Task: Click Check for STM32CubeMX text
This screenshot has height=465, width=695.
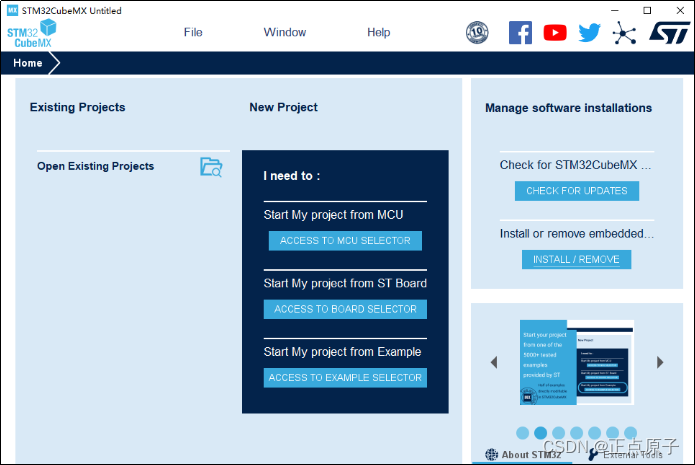Action: pos(575,165)
